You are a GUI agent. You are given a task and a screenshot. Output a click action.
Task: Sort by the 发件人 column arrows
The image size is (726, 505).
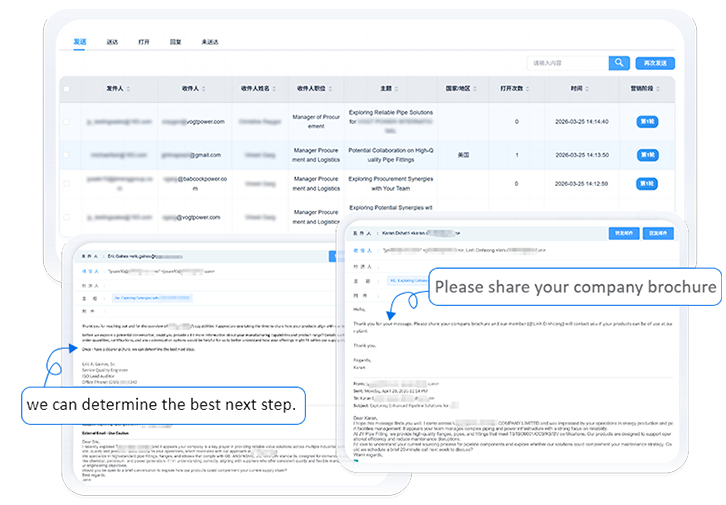tap(128, 88)
